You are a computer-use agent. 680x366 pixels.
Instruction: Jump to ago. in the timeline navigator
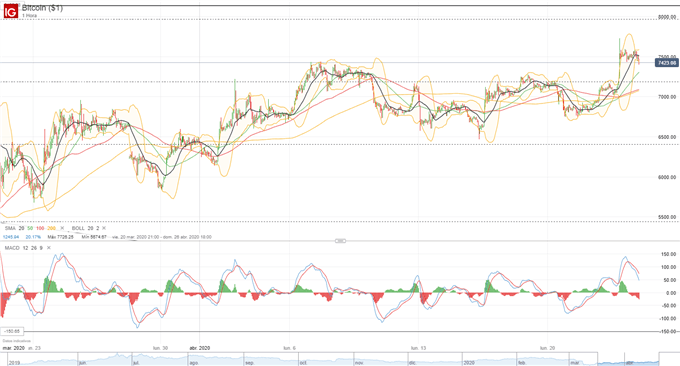pos(193,363)
